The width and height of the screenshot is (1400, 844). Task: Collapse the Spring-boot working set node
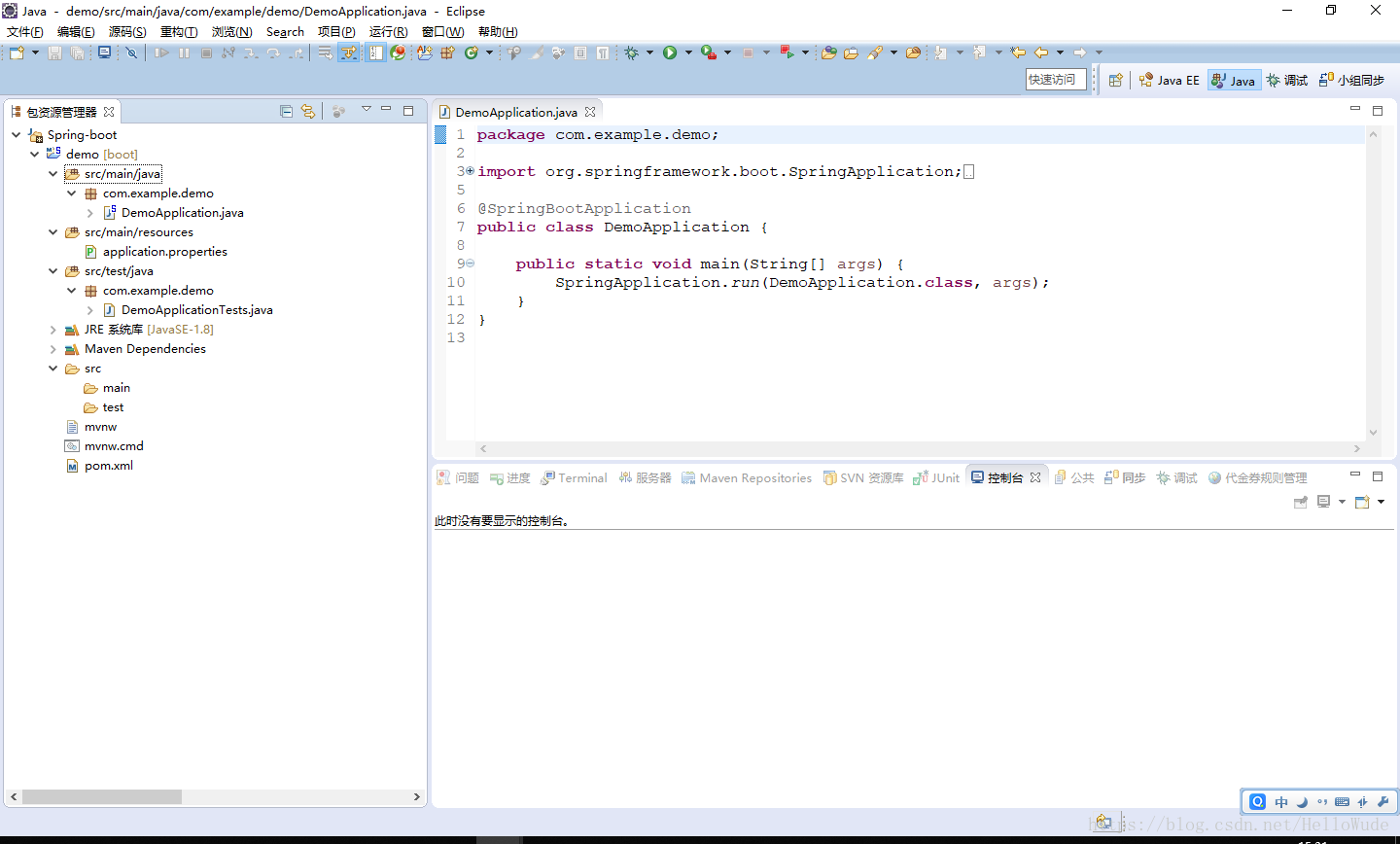(16, 135)
